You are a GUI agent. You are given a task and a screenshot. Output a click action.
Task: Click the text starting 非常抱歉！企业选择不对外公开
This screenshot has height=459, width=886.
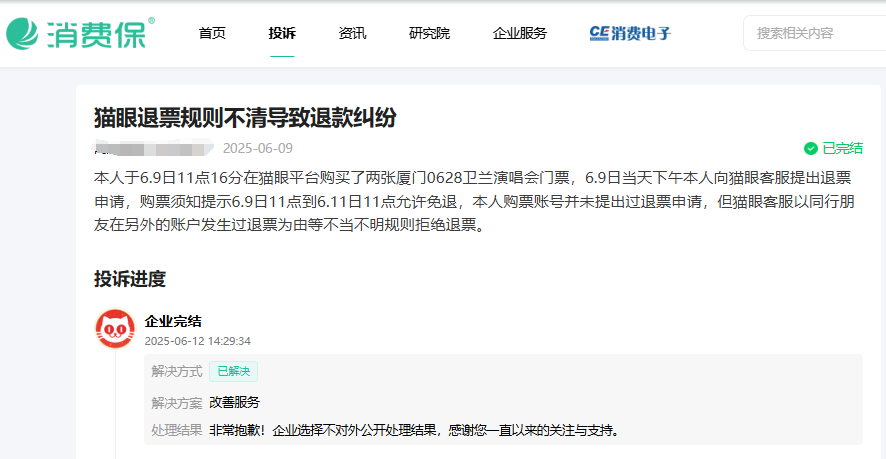tap(414, 430)
